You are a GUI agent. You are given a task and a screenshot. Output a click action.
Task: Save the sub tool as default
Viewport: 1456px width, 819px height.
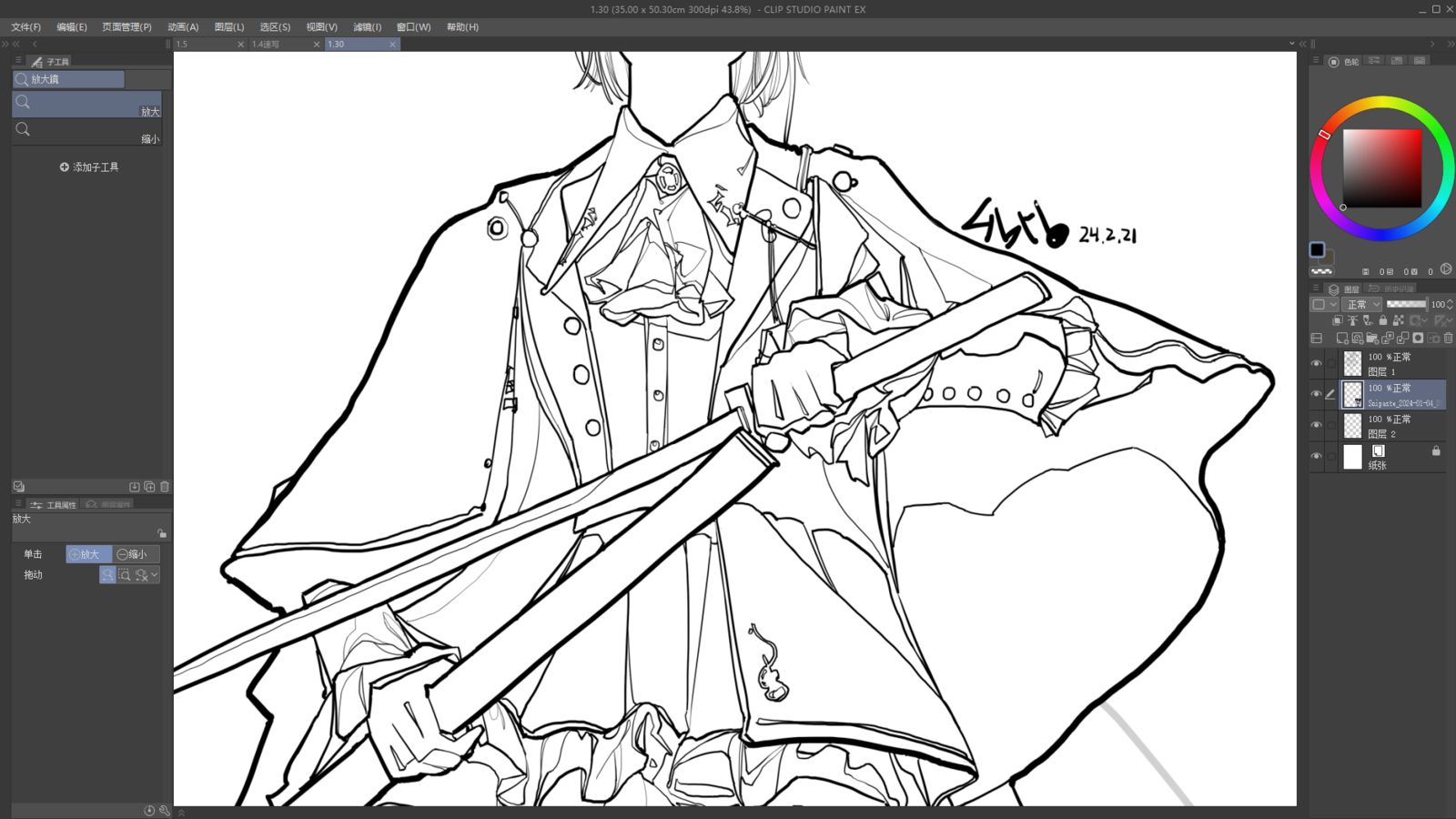point(135,487)
